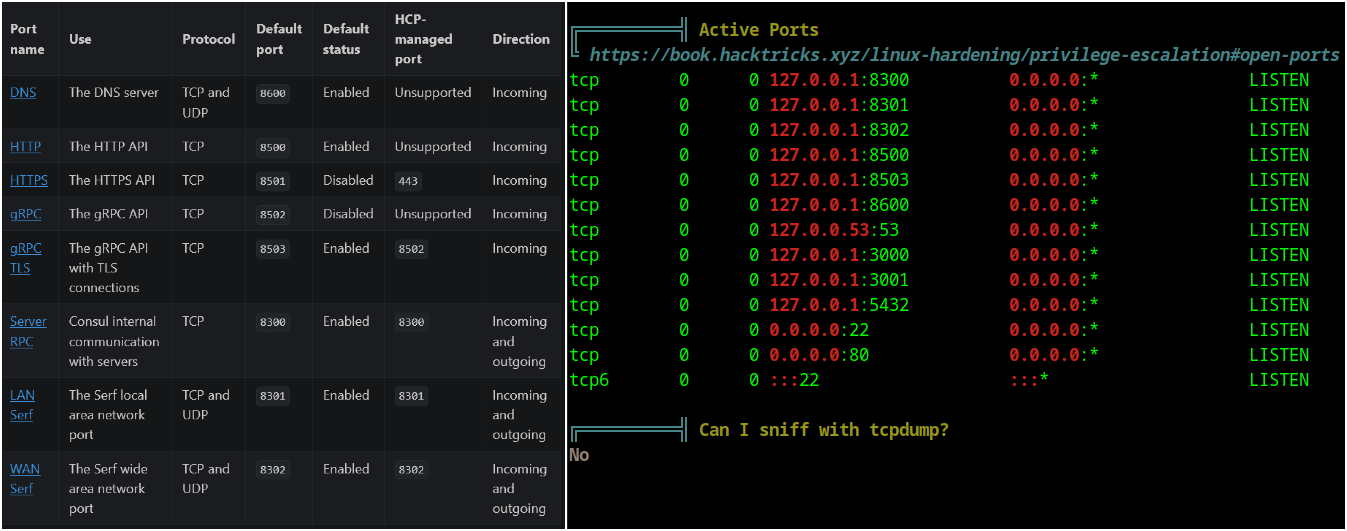1347x531 pixels.
Task: Click the Can I sniff with tcpdump heading
Action: point(824,430)
